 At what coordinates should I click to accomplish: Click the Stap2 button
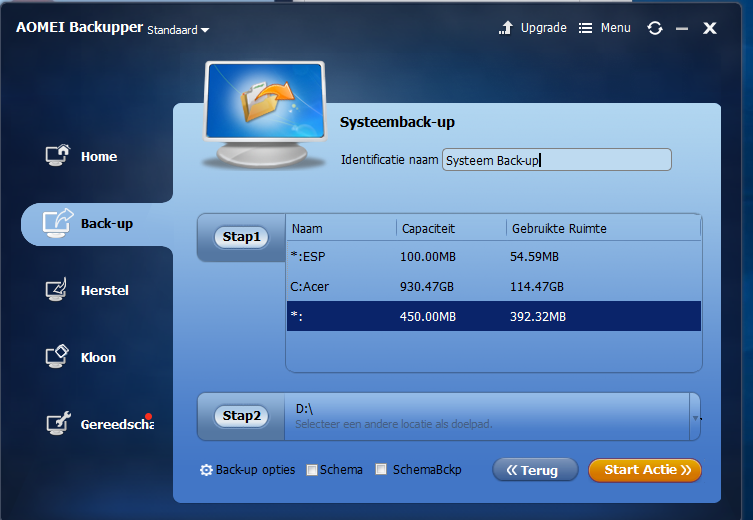click(x=241, y=416)
